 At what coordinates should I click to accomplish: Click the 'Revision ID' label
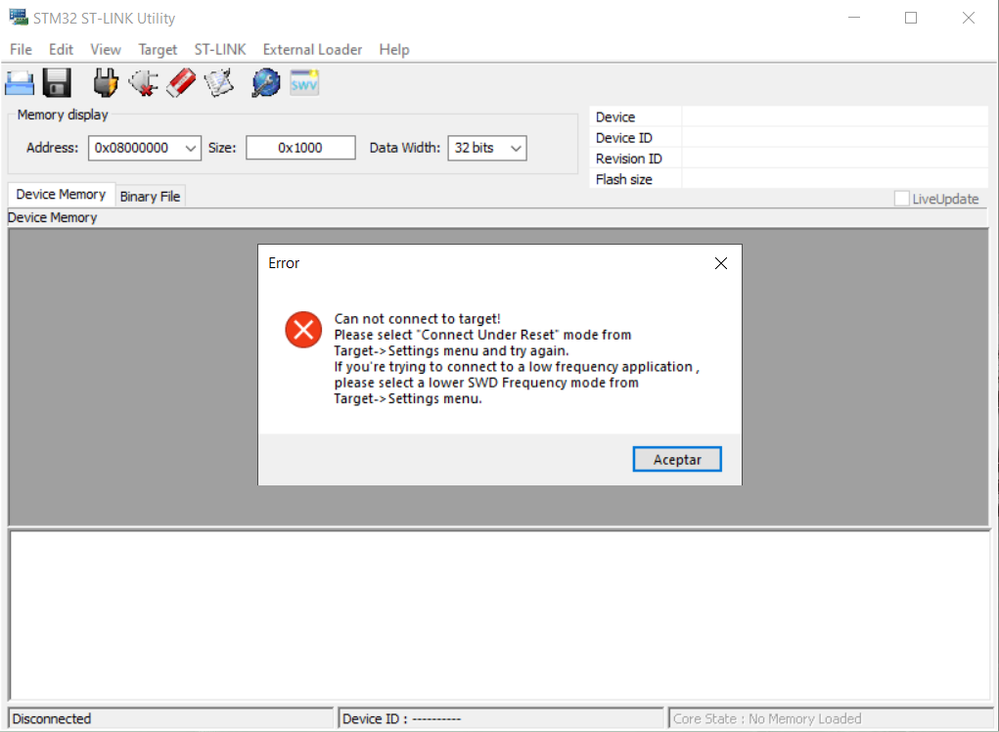click(x=629, y=159)
